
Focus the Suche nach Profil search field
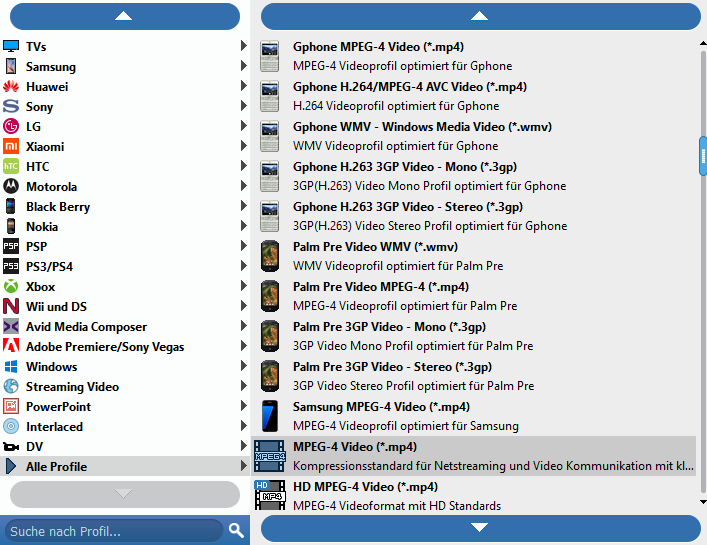114,531
